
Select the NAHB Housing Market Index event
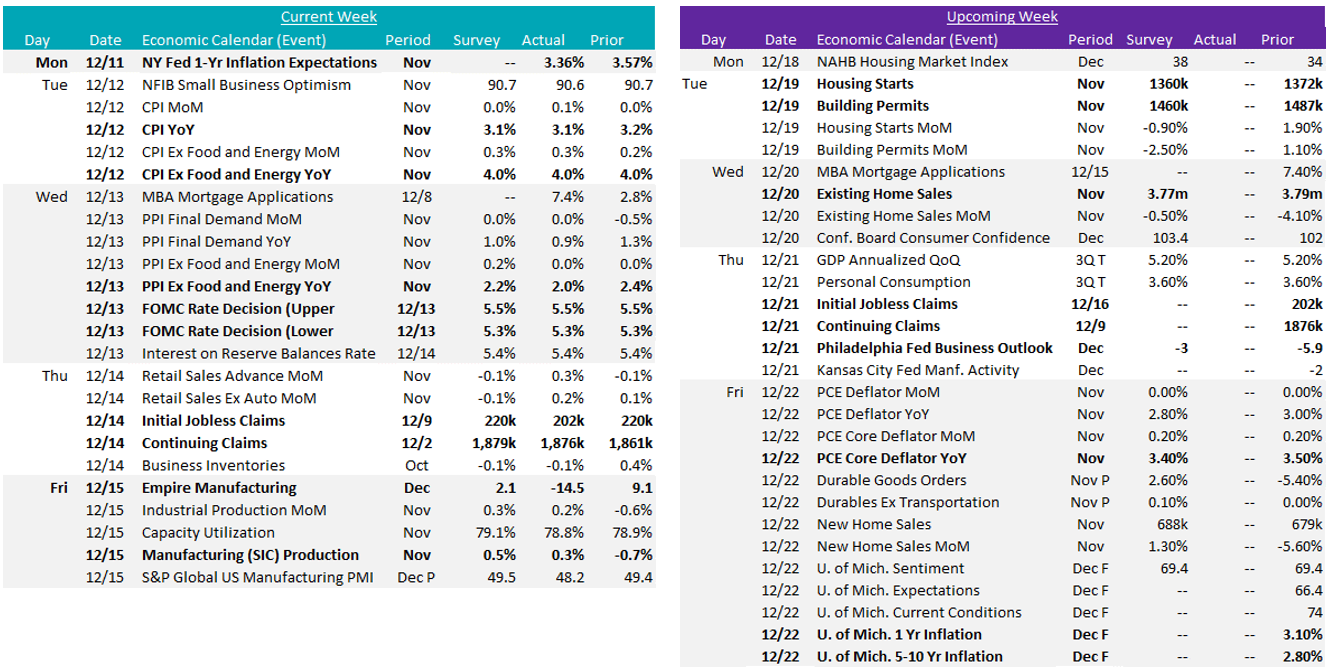(912, 62)
